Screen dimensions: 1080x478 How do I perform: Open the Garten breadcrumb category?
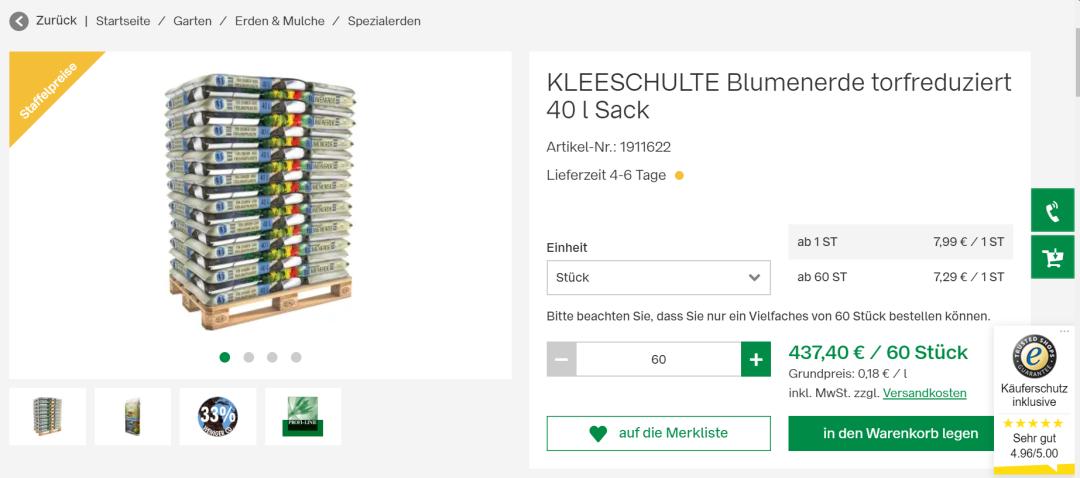(x=192, y=21)
